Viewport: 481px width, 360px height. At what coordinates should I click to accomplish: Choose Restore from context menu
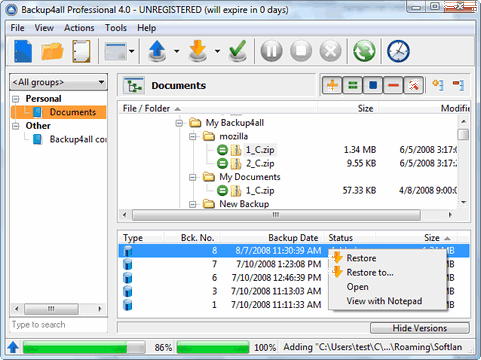[x=387, y=258]
